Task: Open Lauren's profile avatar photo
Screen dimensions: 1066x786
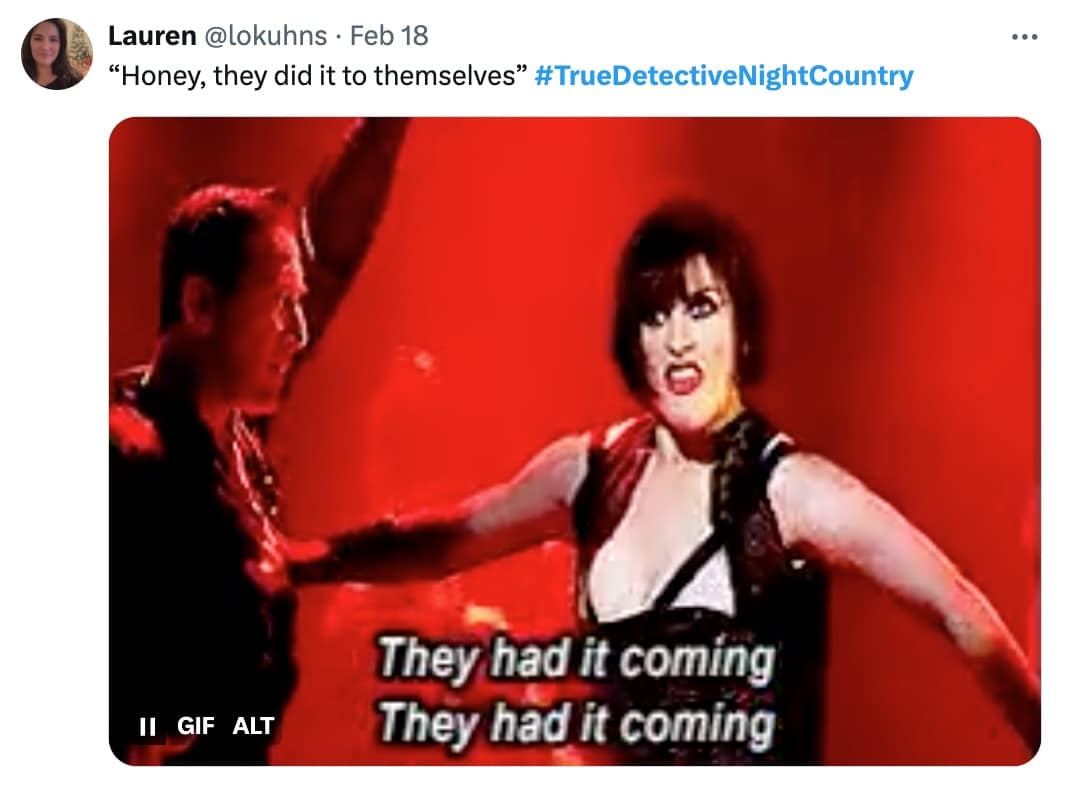Action: pyautogui.click(x=56, y=54)
